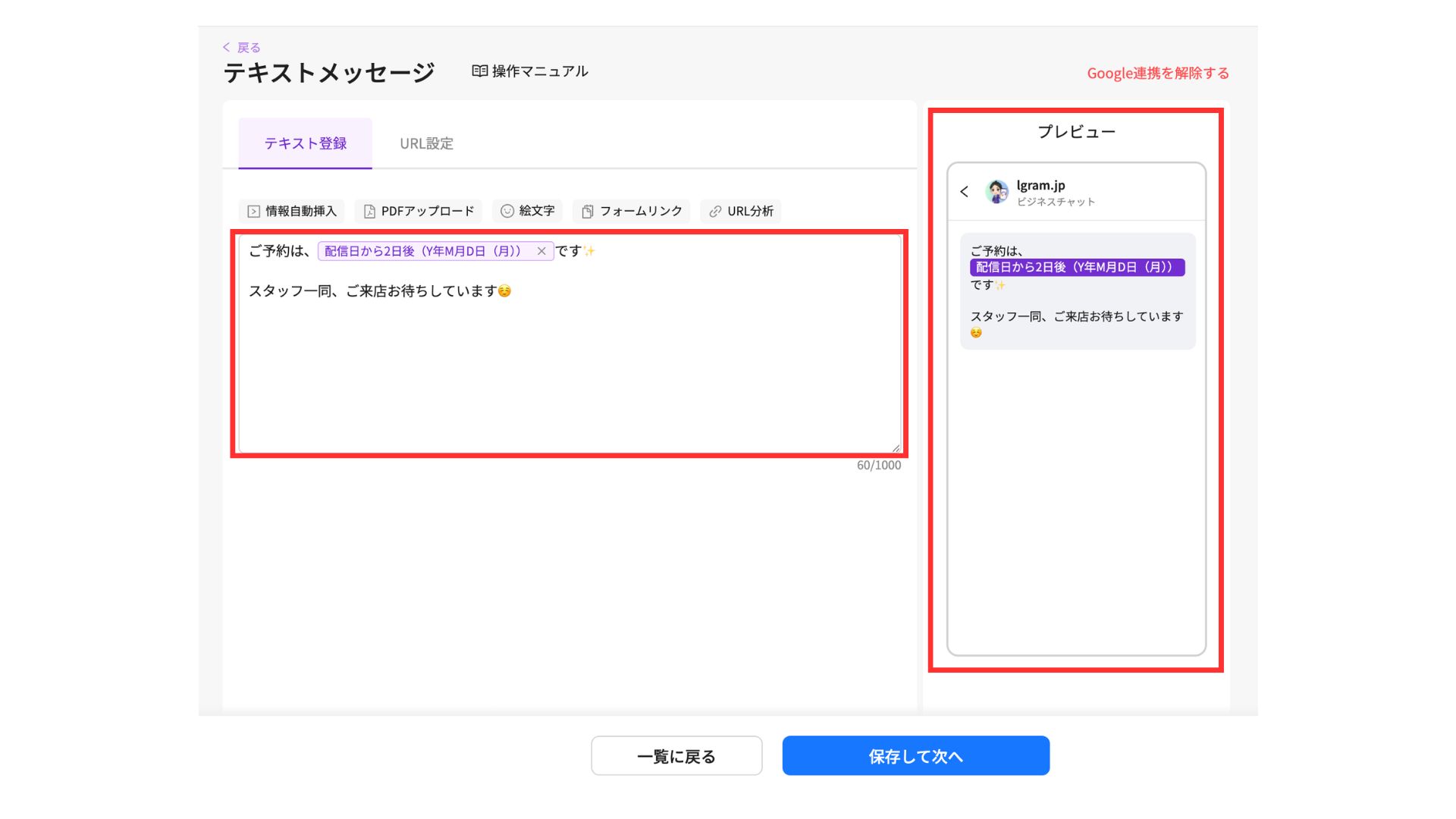Select the テキスト登録 tab
1456x819 pixels.
305,143
